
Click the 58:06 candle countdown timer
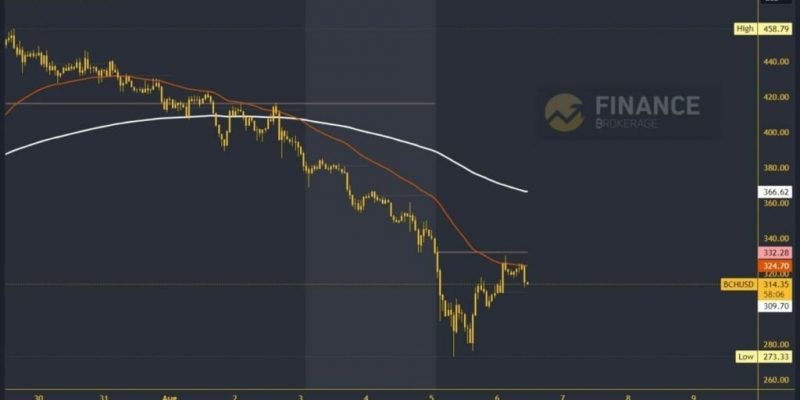point(776,295)
